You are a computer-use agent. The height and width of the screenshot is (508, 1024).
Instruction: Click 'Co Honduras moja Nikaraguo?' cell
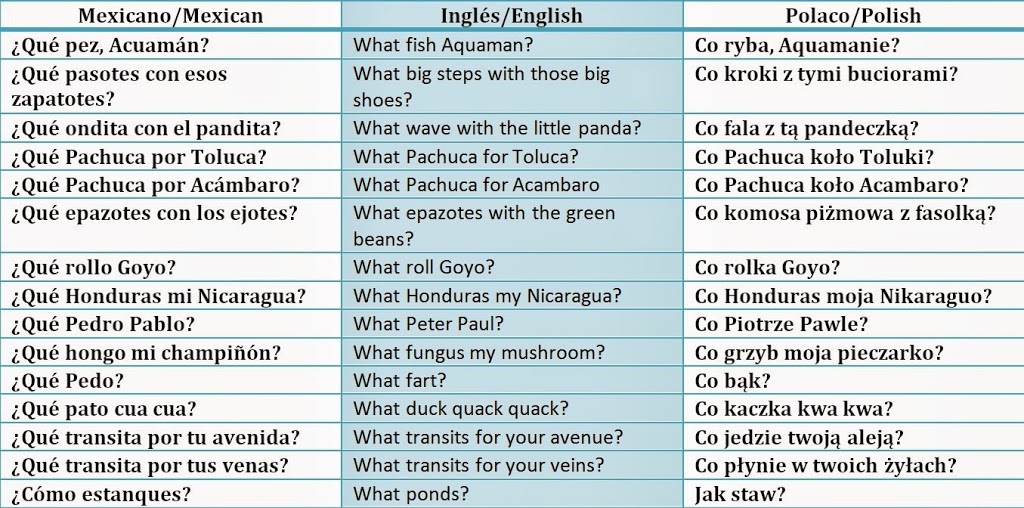coord(854,296)
